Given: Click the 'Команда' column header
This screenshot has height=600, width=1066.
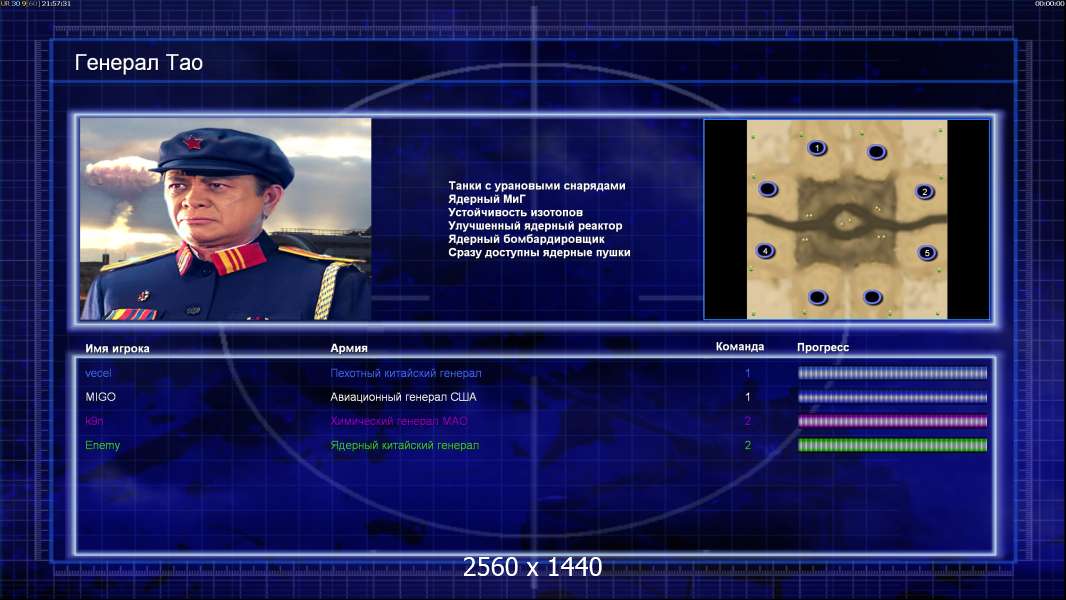Looking at the screenshot, I should pos(740,347).
